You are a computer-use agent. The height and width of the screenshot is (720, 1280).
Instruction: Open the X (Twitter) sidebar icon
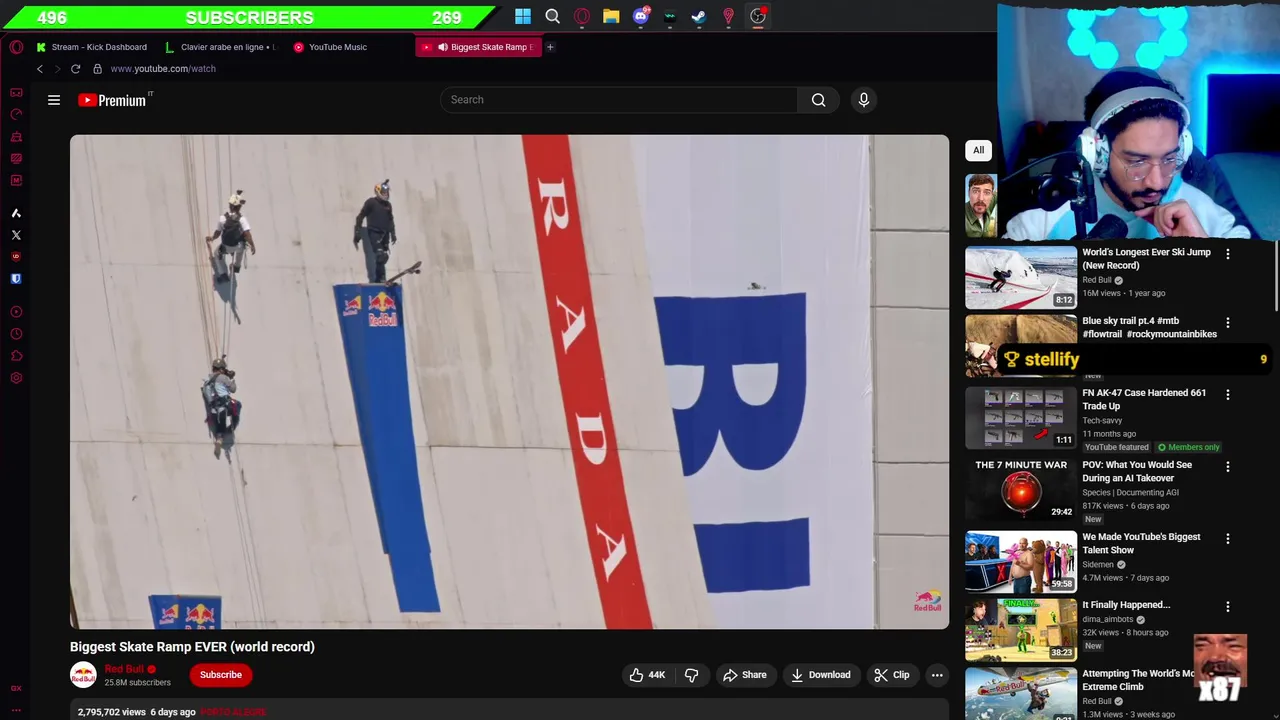pyautogui.click(x=16, y=235)
